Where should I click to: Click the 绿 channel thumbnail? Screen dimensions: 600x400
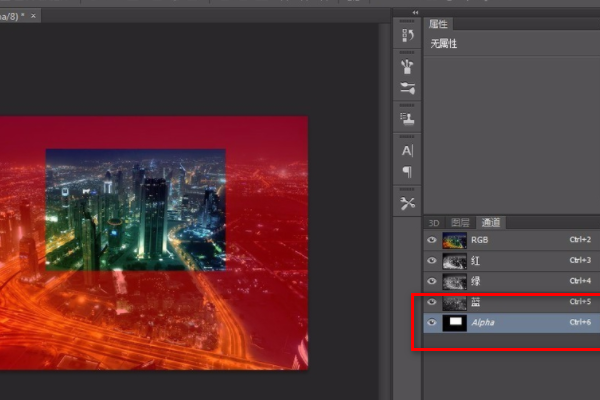[x=454, y=281]
